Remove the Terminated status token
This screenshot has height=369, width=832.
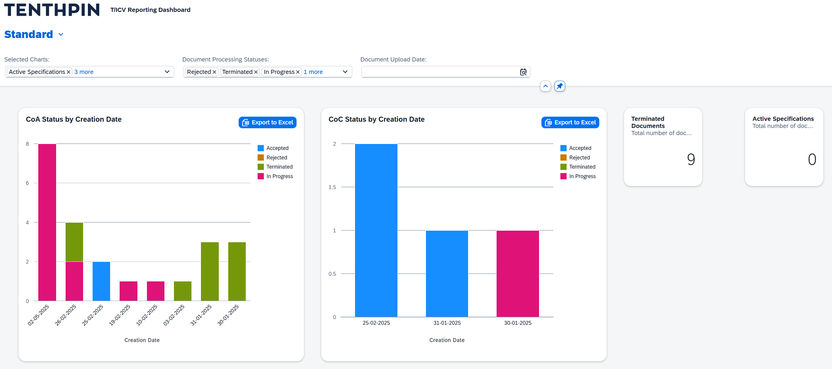tap(255, 72)
